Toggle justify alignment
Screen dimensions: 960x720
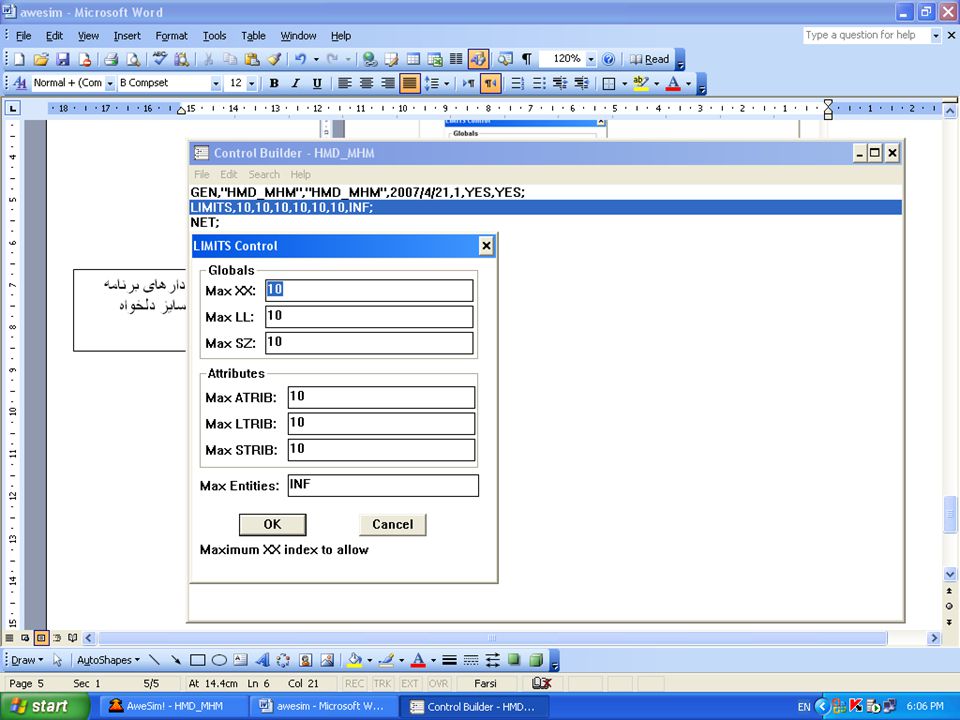click(x=410, y=83)
